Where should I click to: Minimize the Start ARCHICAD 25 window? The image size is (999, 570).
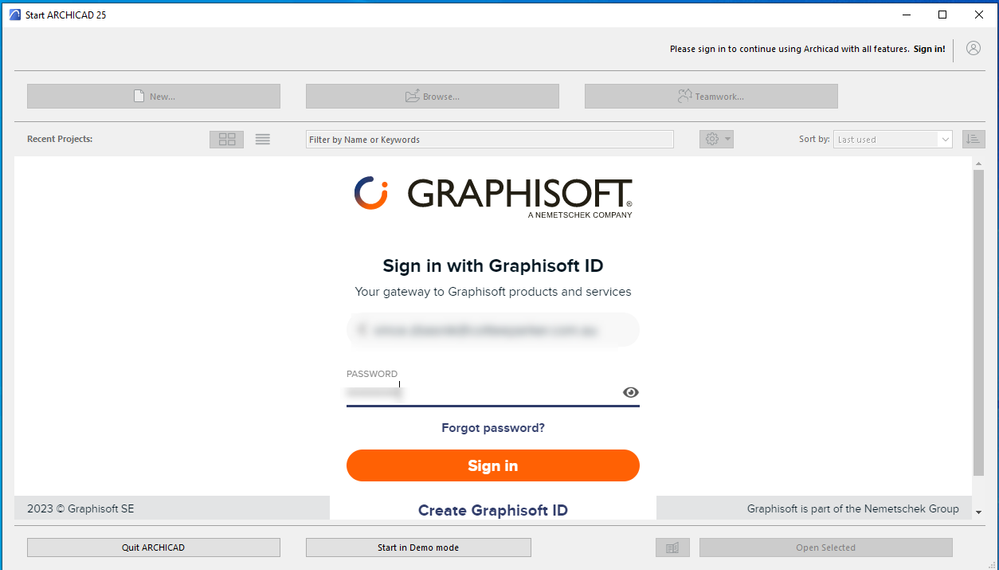[907, 15]
